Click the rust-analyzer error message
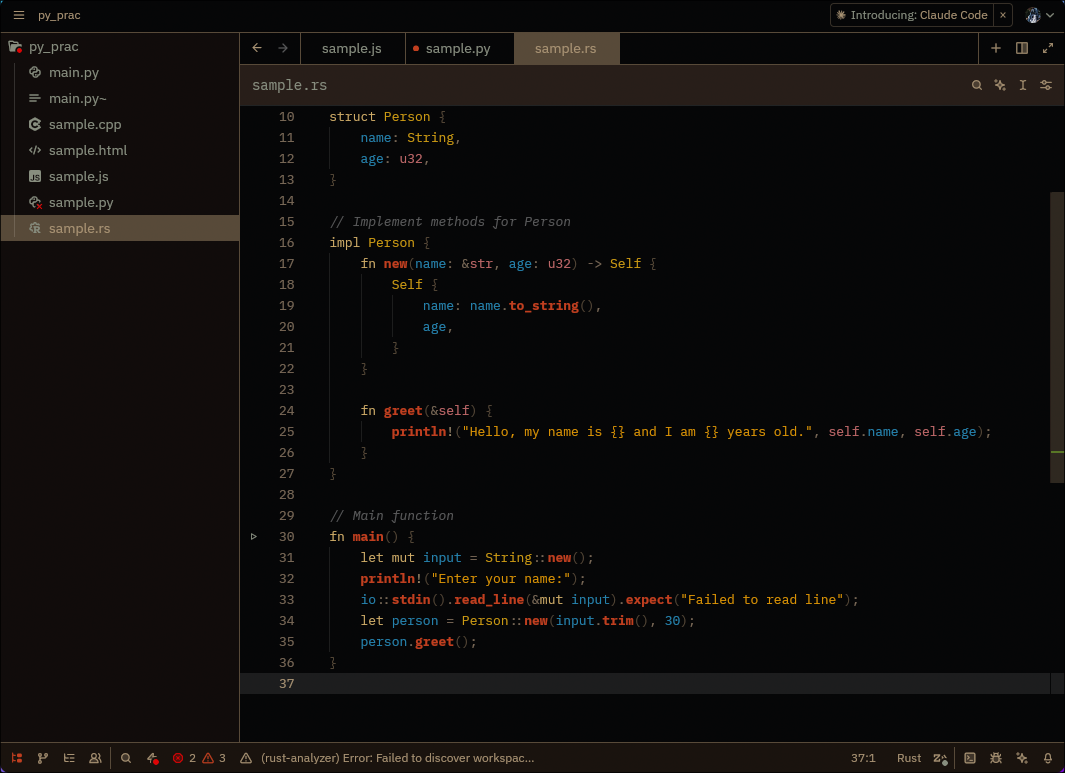1065x773 pixels. [388, 758]
